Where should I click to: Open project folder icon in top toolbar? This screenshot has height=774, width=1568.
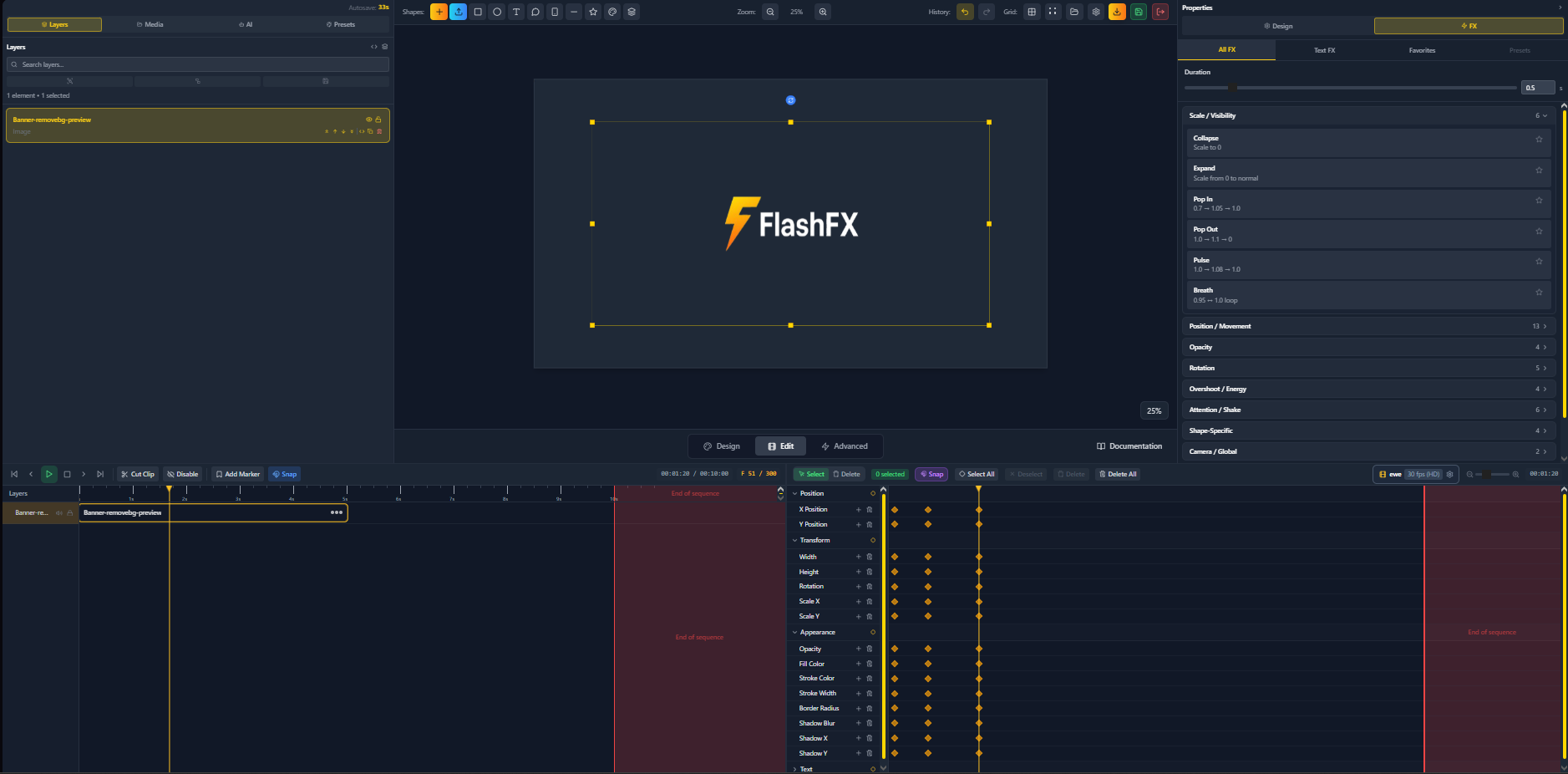coord(1074,12)
